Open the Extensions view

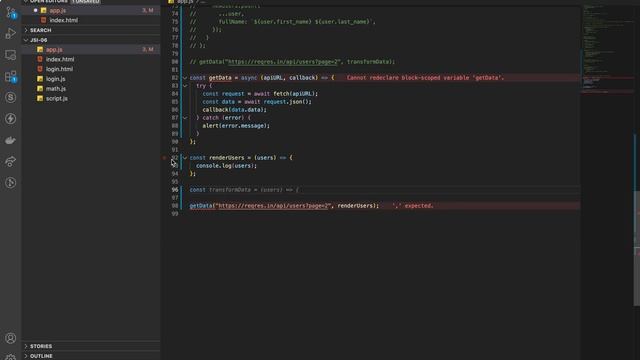coord(11,76)
